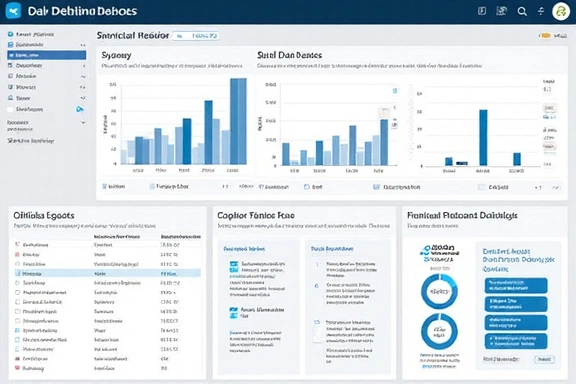This screenshot has height=384, width=576.
Task: Sort by the rightmost column header of the table
Action: (x=181, y=237)
